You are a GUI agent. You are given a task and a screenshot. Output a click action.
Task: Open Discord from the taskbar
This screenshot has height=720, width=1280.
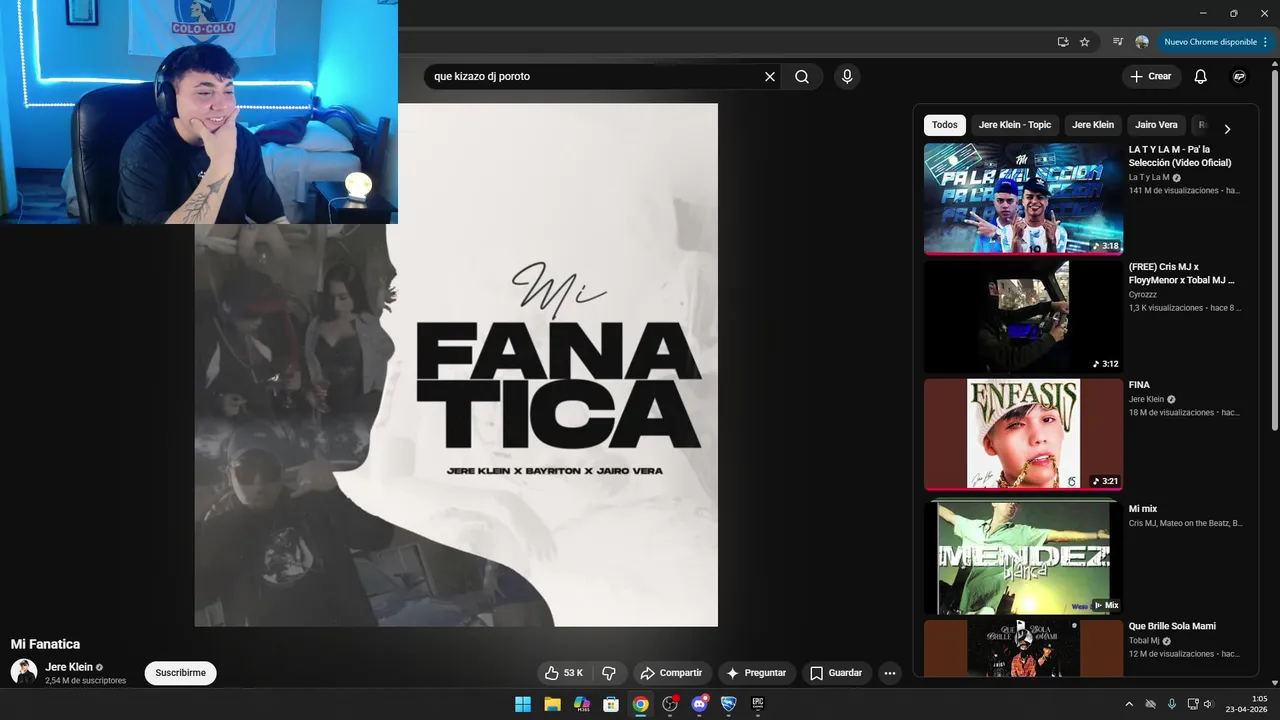pos(700,704)
